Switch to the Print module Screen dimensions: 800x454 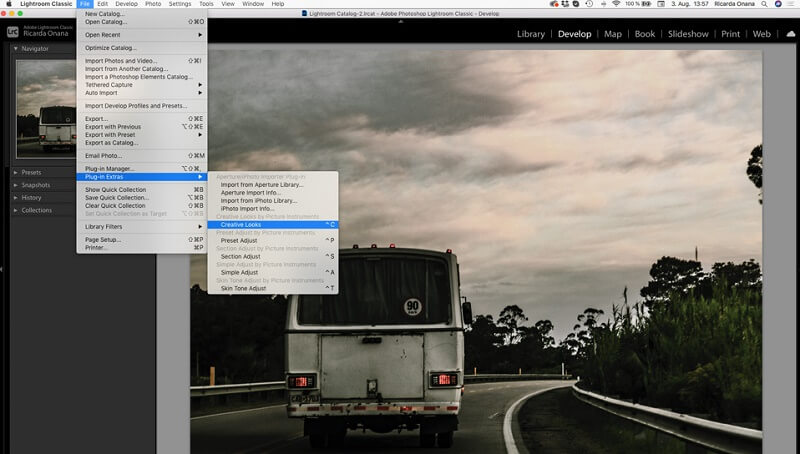click(x=730, y=34)
